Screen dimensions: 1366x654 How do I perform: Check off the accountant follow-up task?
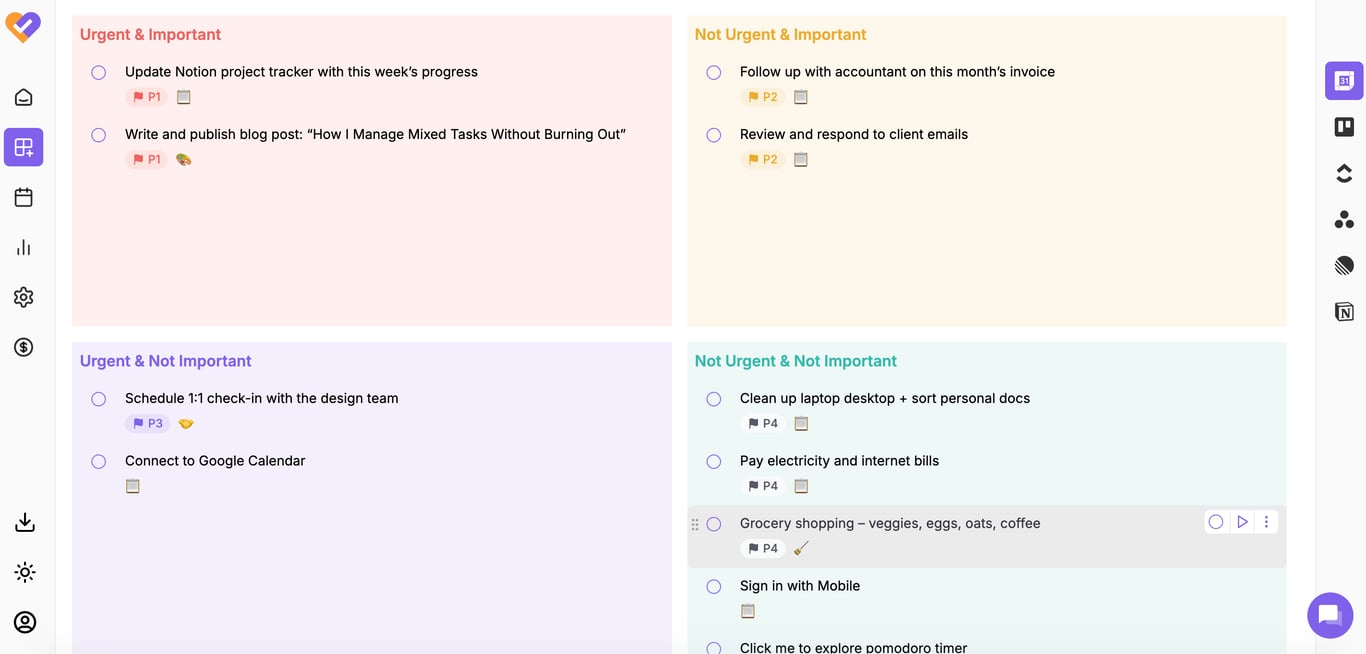[713, 72]
